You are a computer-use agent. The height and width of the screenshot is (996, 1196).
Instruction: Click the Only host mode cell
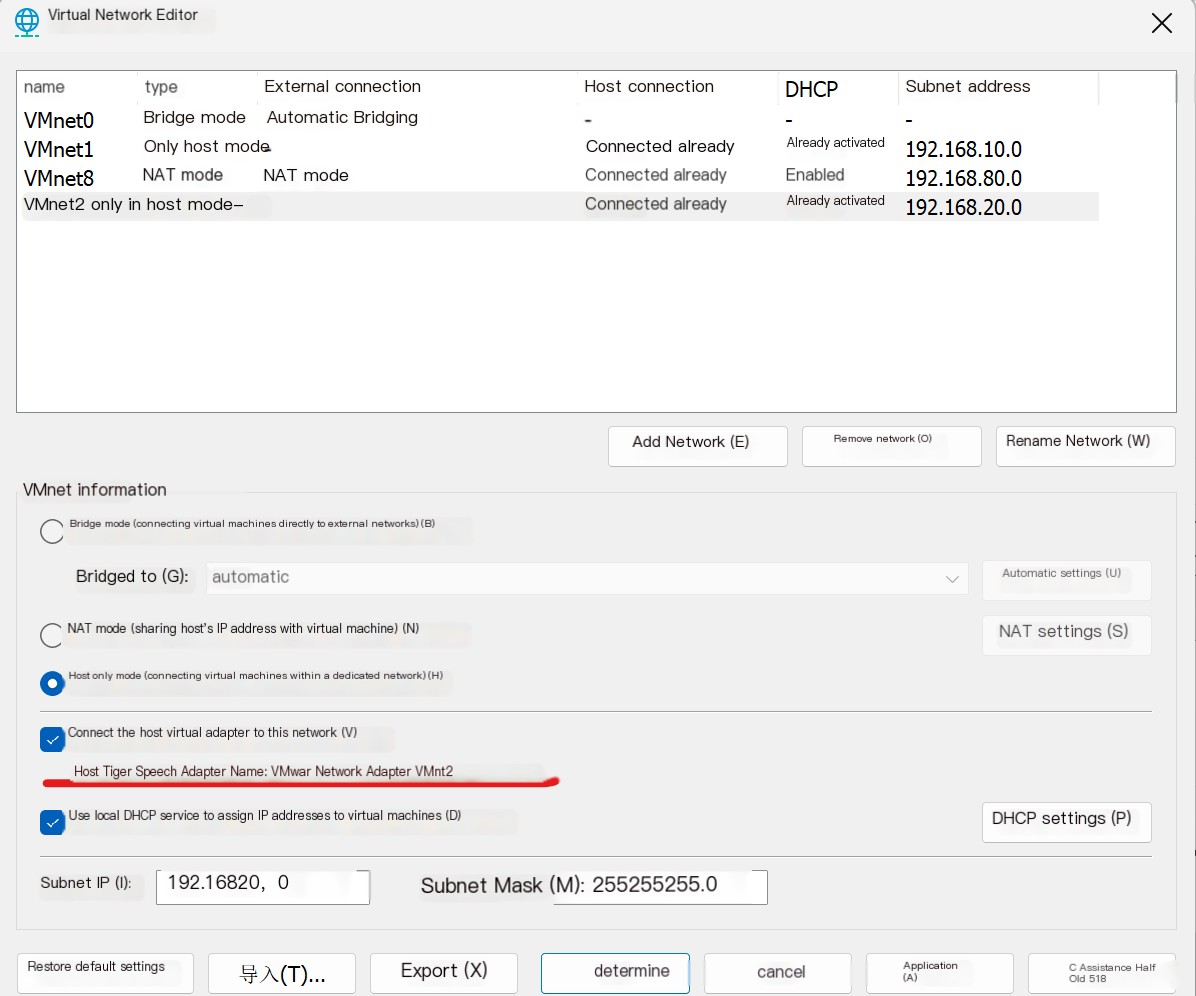pos(207,146)
